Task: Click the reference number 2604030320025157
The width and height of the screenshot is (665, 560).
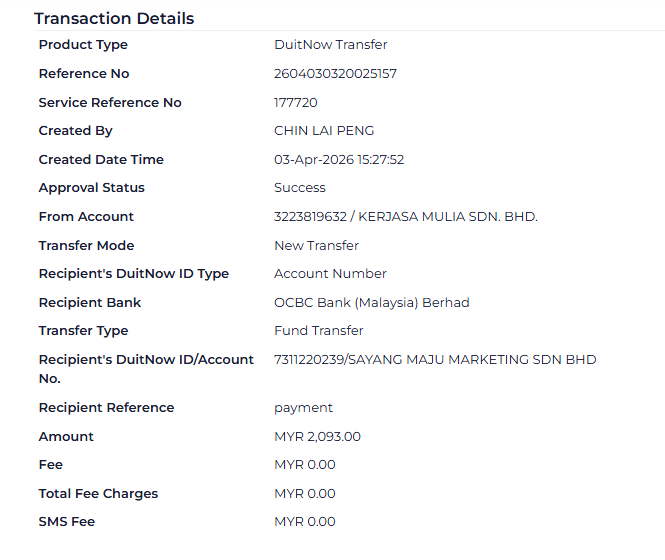Action: (x=335, y=74)
